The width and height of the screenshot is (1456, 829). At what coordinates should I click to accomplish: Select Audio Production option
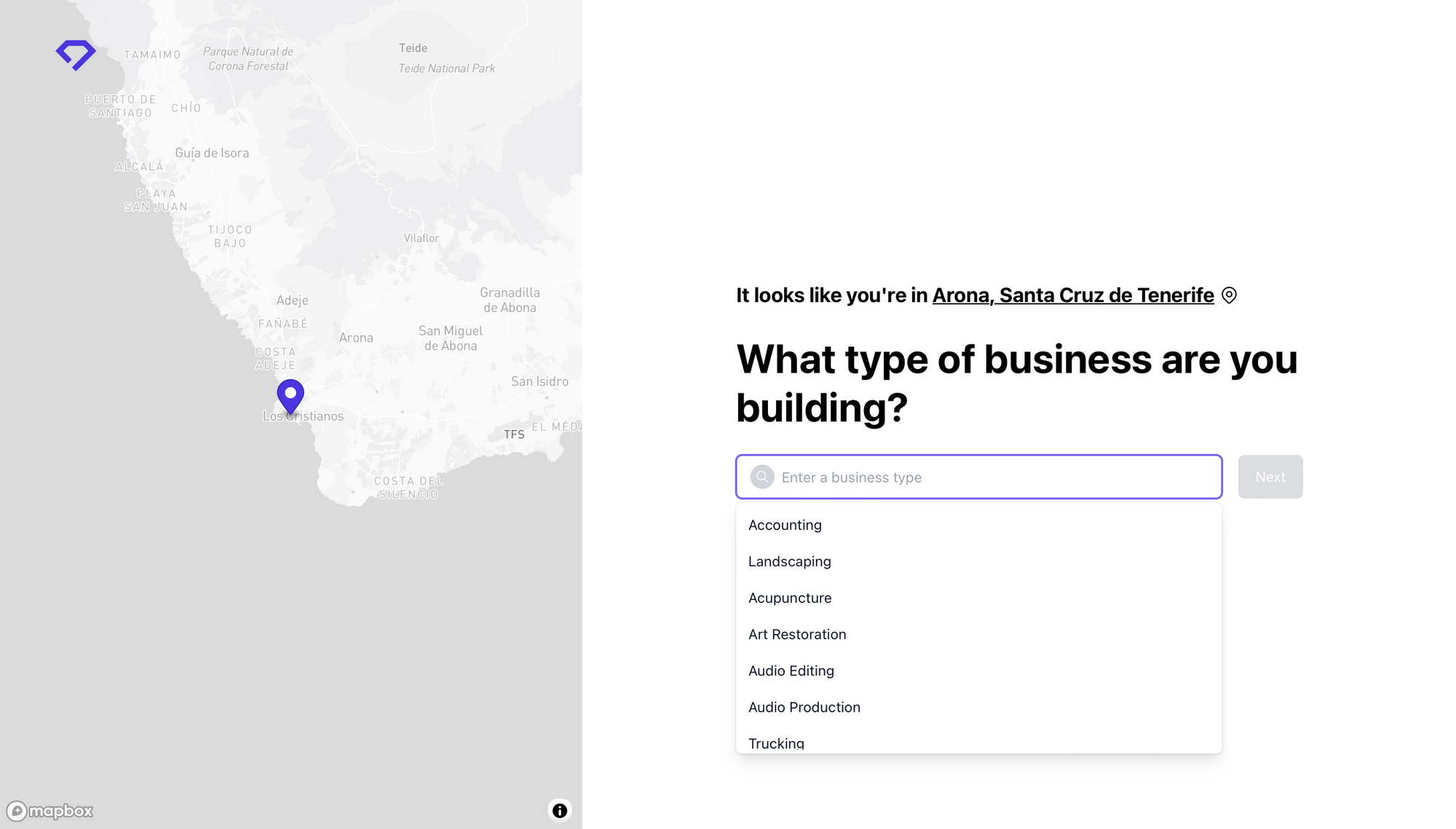pos(804,707)
